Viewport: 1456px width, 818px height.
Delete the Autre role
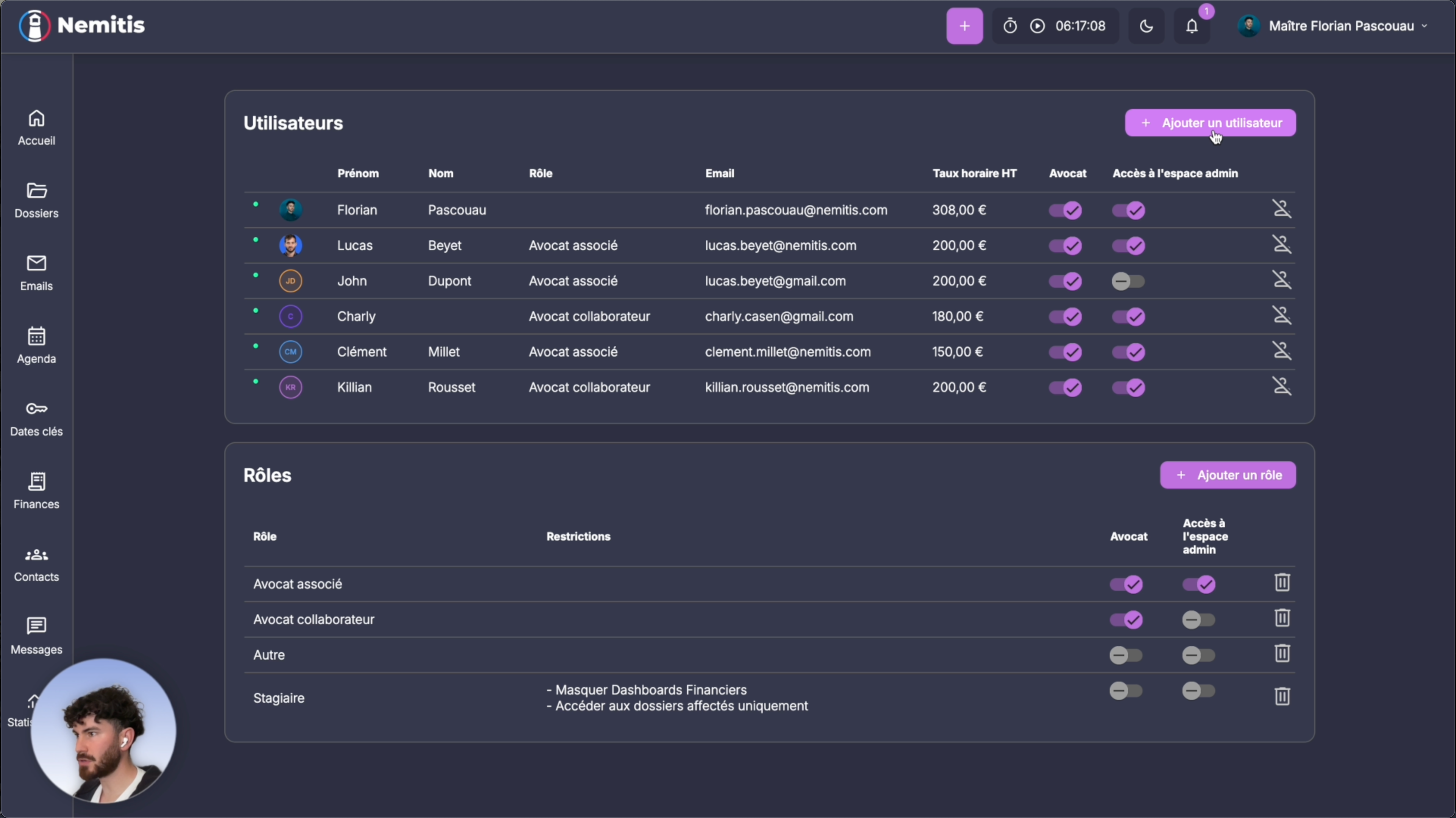point(1282,654)
